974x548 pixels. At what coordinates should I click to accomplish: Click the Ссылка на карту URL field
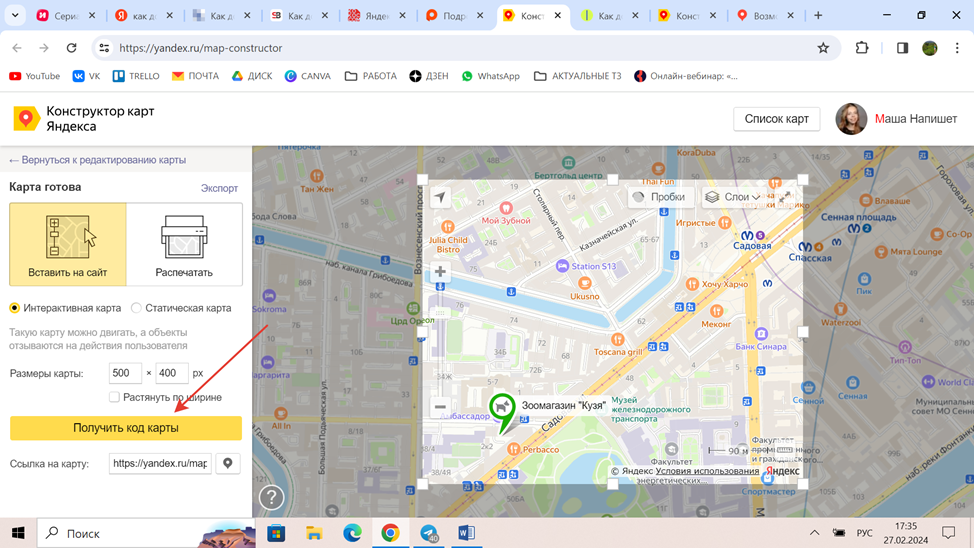[160, 464]
